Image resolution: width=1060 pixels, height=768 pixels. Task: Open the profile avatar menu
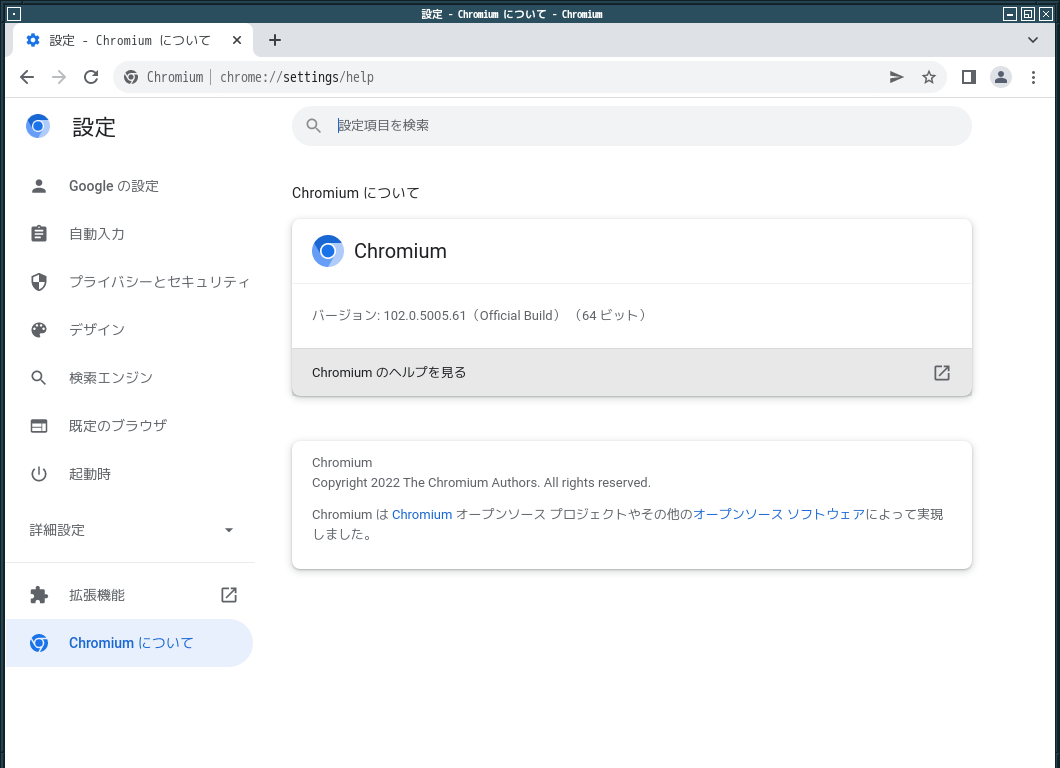click(x=1001, y=77)
